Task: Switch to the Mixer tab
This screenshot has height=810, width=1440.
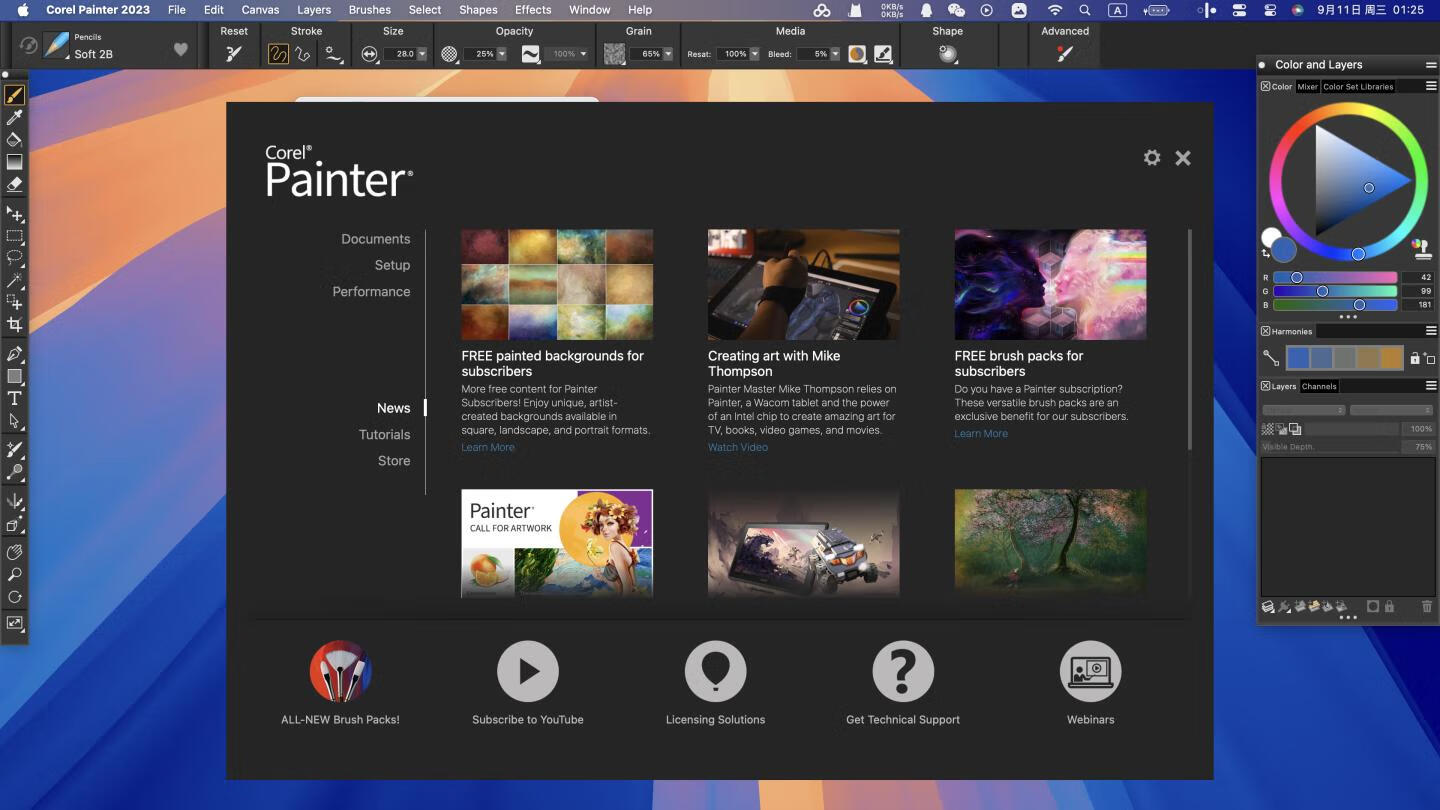Action: [1307, 87]
